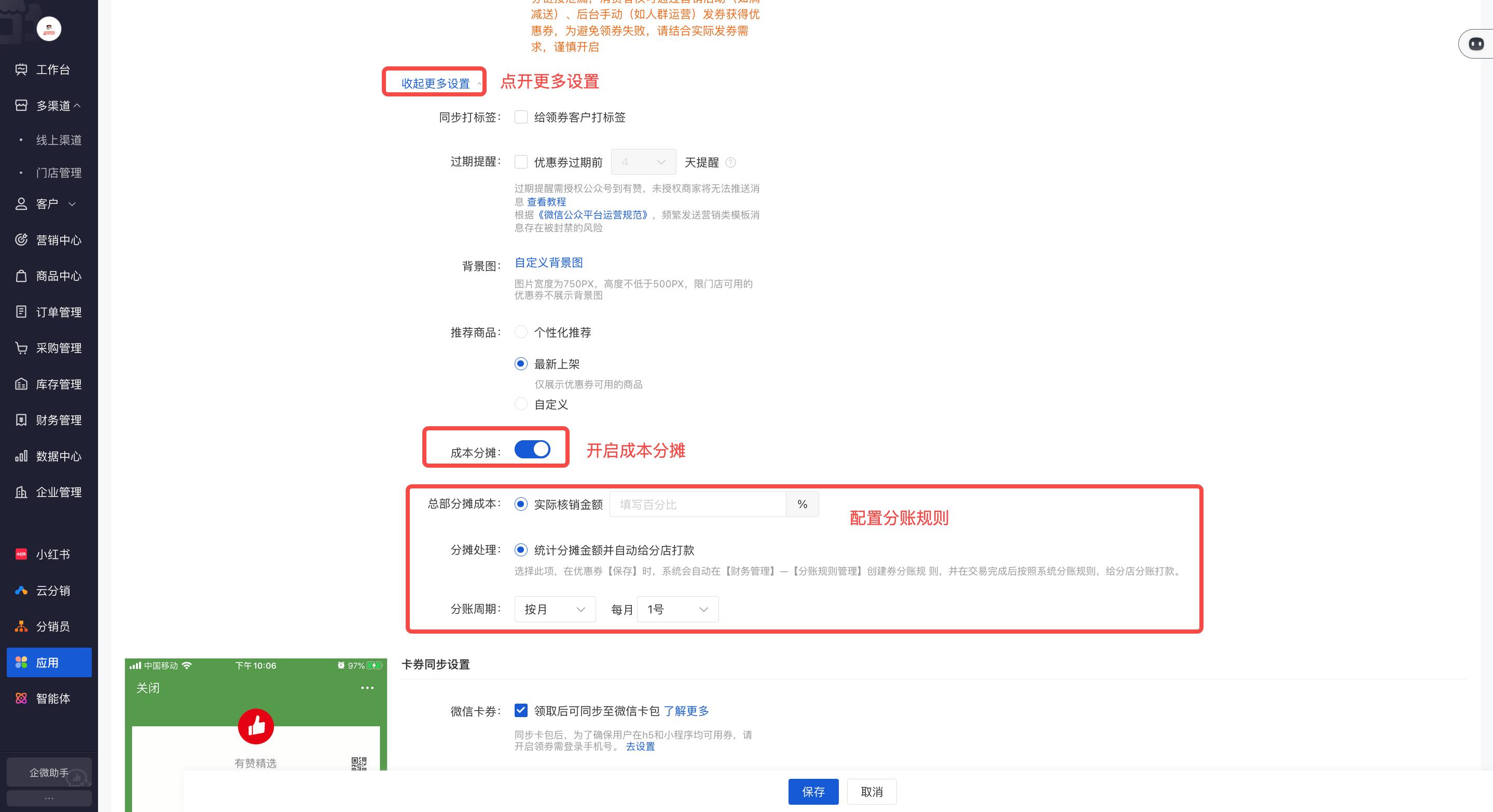Open the 工作台 workbench icon
Viewport: 1493px width, 812px height.
tap(21, 69)
